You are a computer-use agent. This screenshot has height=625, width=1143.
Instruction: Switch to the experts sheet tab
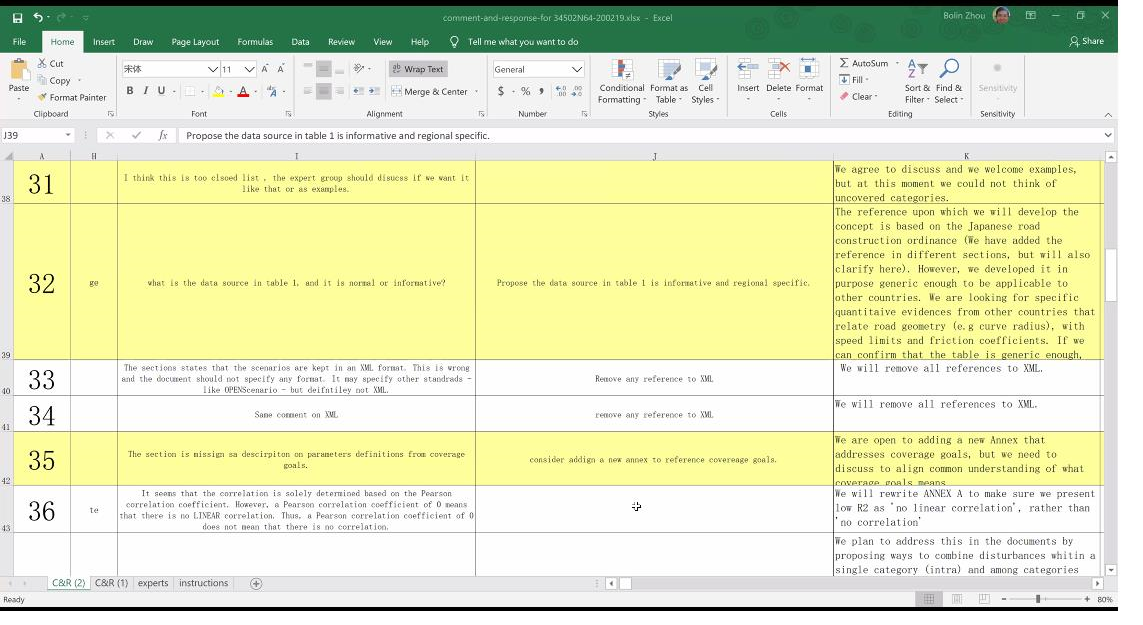[153, 583]
